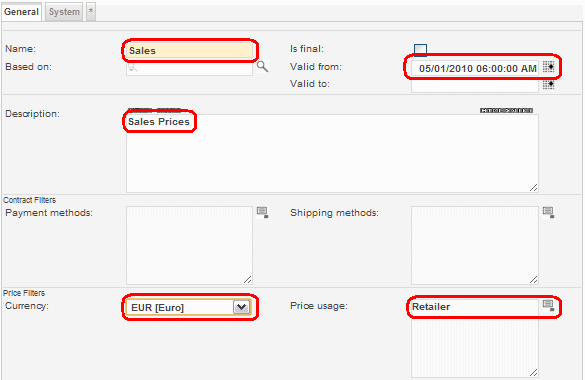Select the EUR [Euro] currency combo box

[x=189, y=307]
